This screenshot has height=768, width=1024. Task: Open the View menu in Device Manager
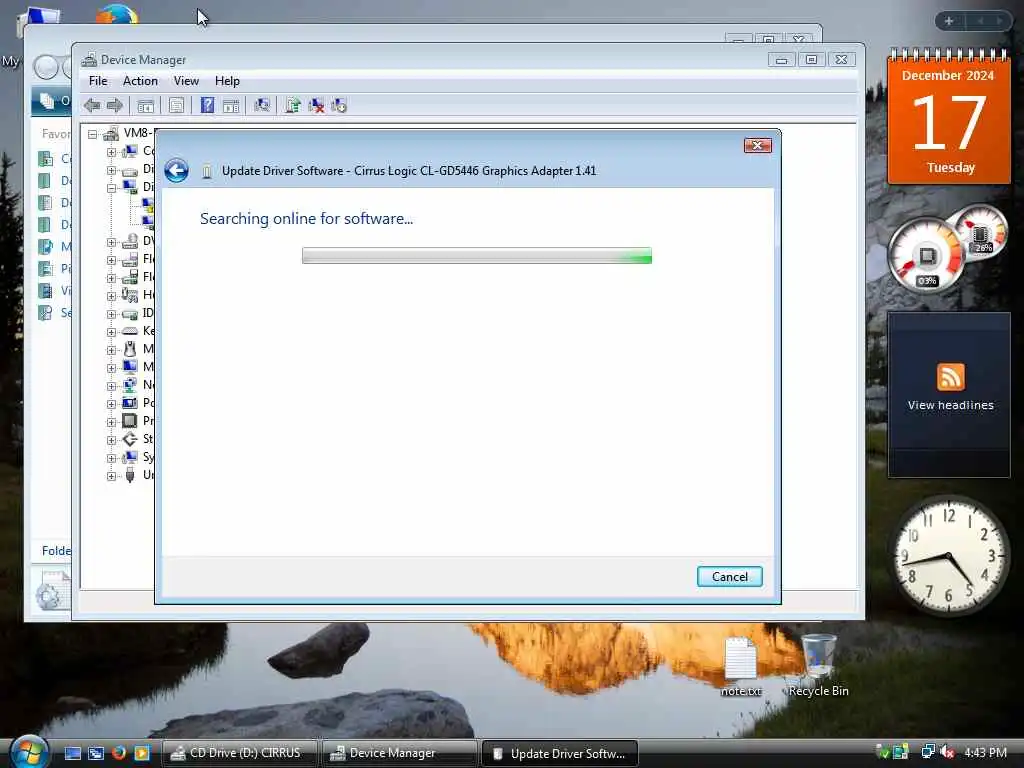(186, 81)
